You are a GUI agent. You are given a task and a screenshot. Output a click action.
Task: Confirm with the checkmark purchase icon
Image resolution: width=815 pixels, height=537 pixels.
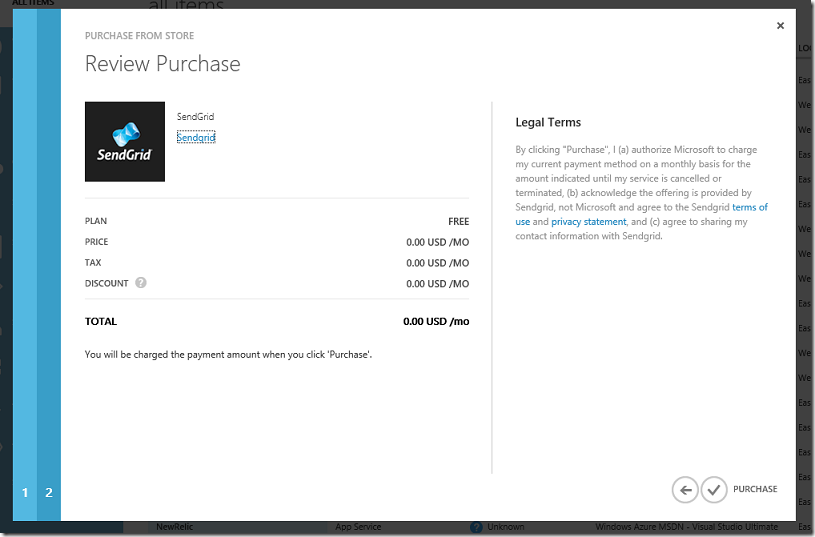(x=714, y=490)
